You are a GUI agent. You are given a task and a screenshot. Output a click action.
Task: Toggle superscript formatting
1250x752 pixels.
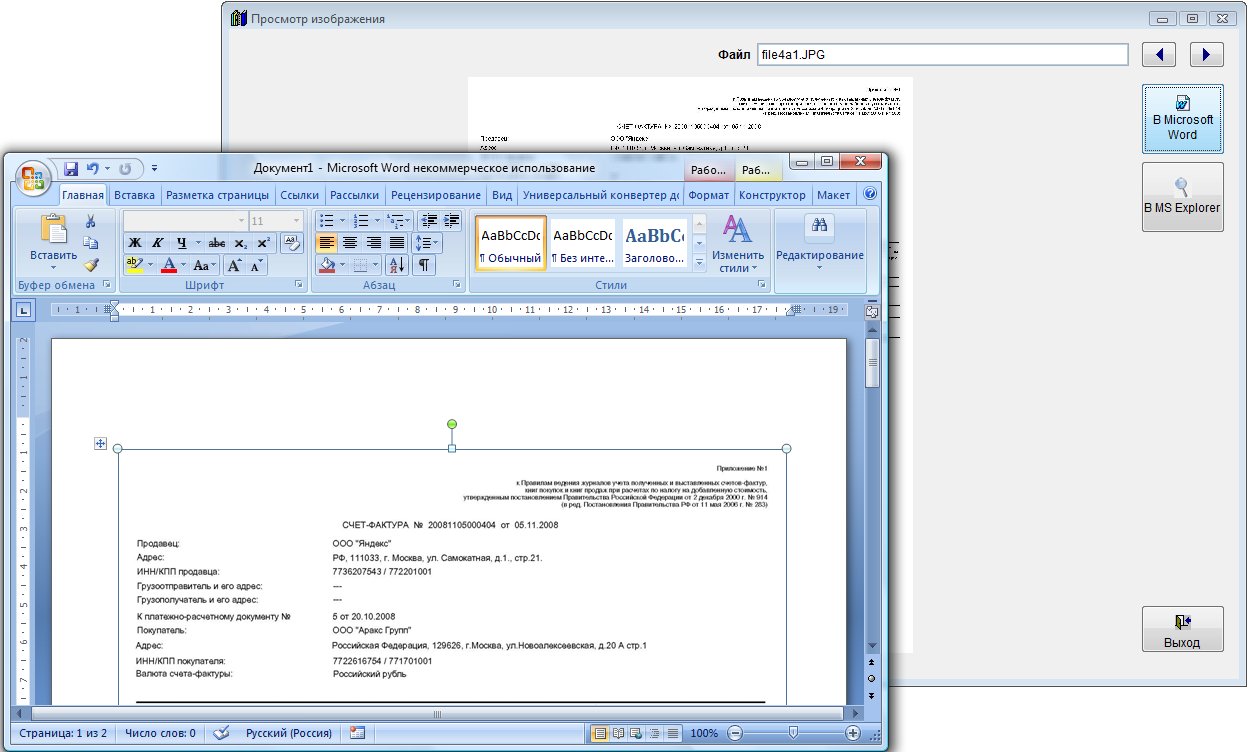(263, 243)
